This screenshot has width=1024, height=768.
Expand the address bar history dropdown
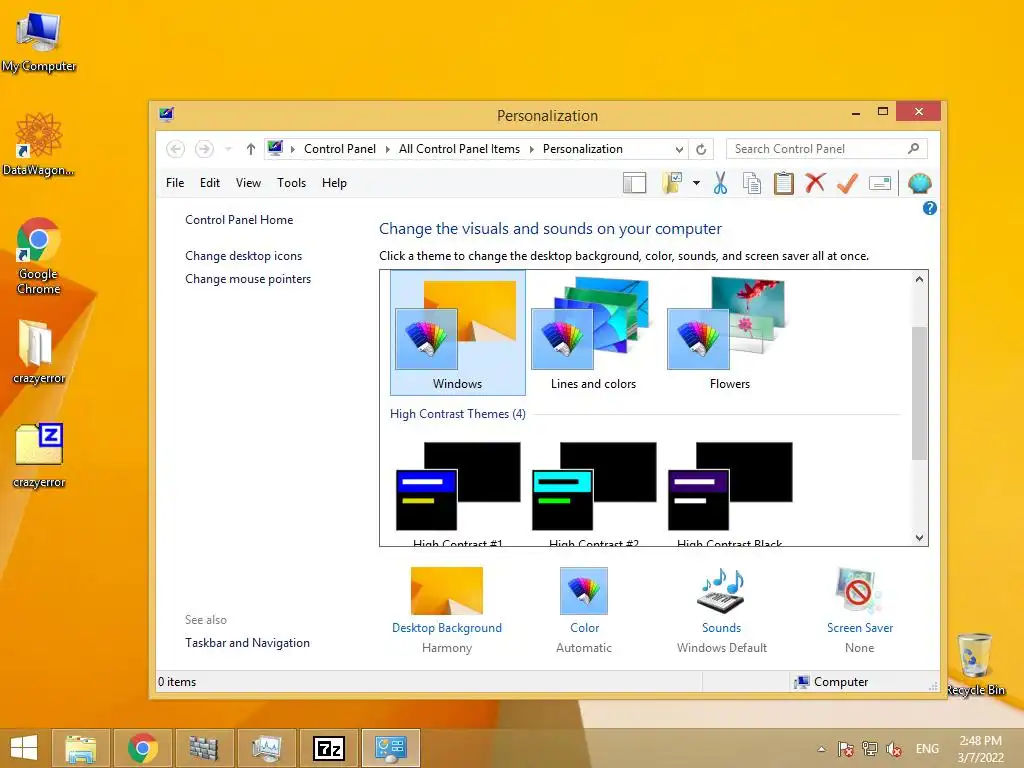[679, 150]
